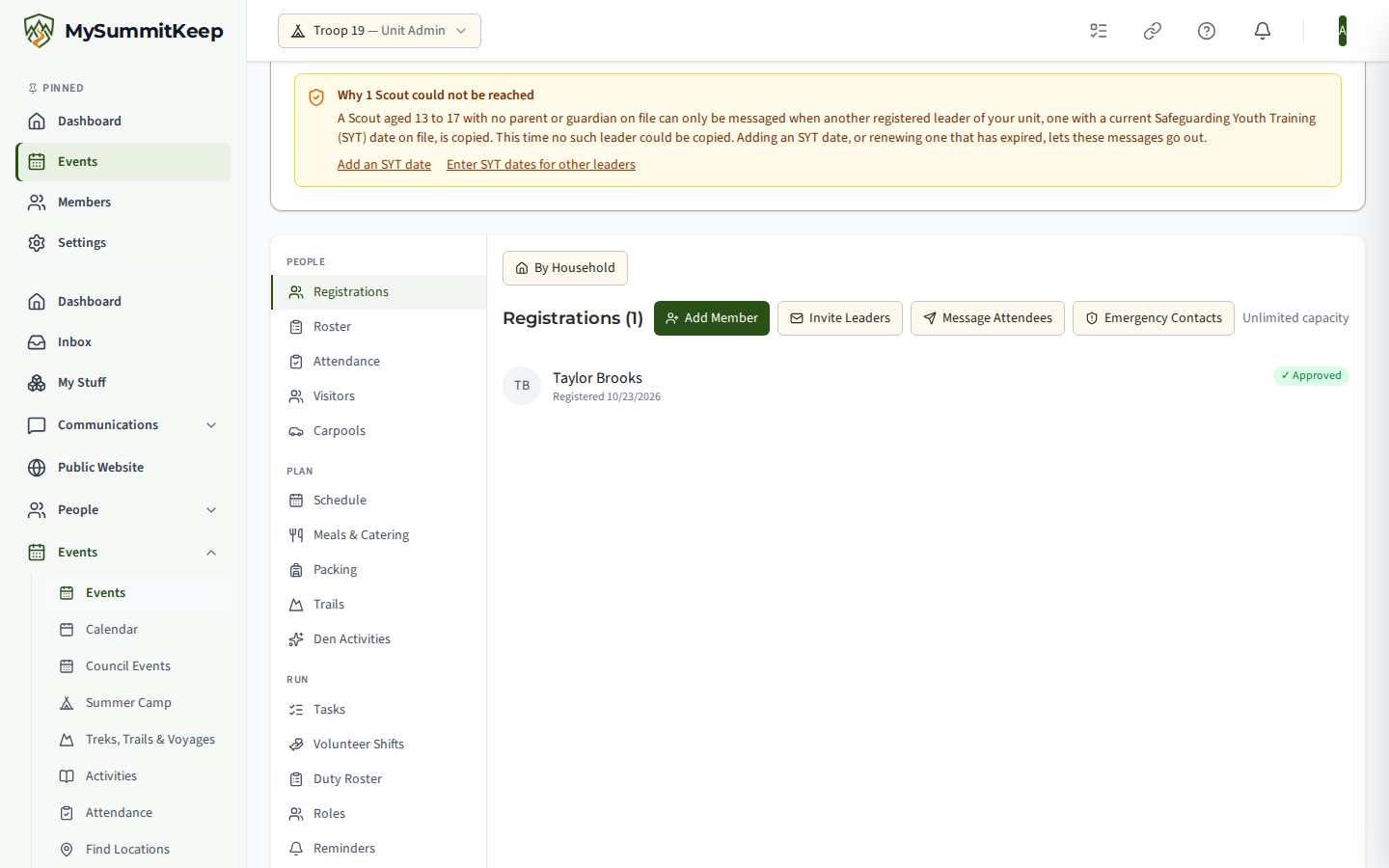Click the MySummitKeep logo
Screen dimensions: 1389x868
pos(123,31)
